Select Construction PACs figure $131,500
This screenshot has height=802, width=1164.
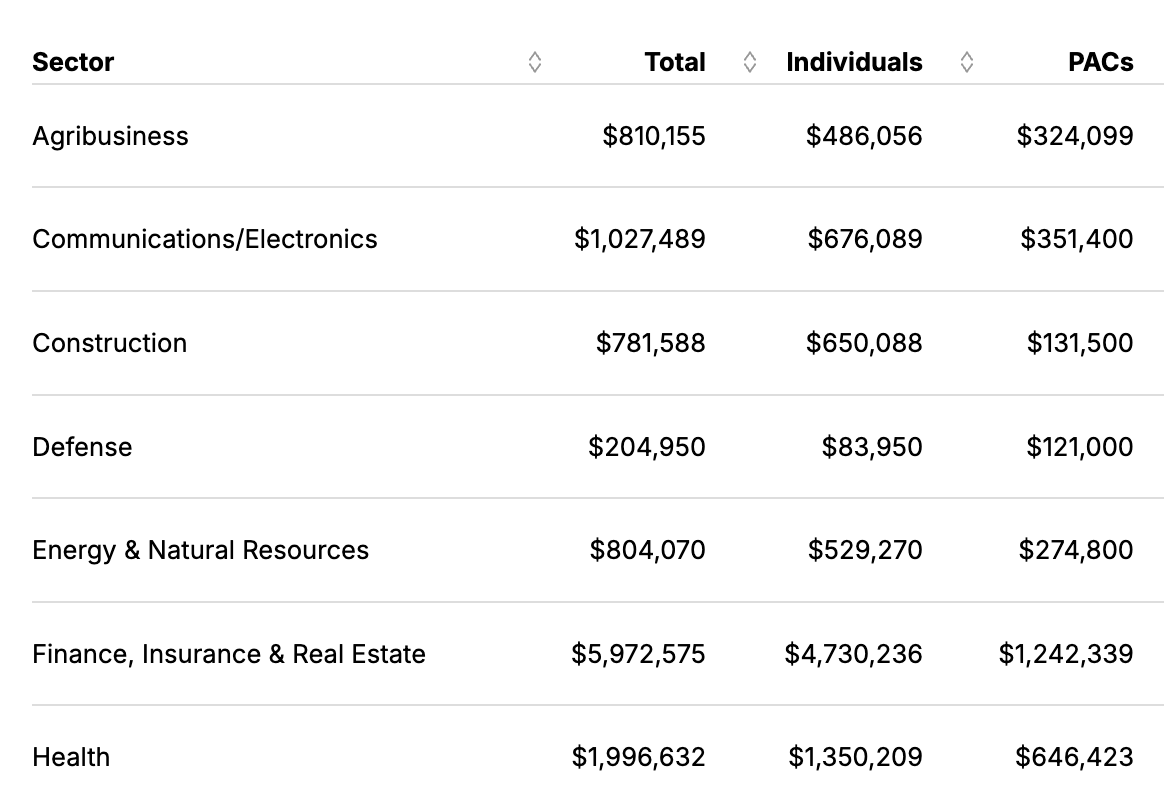(1079, 343)
